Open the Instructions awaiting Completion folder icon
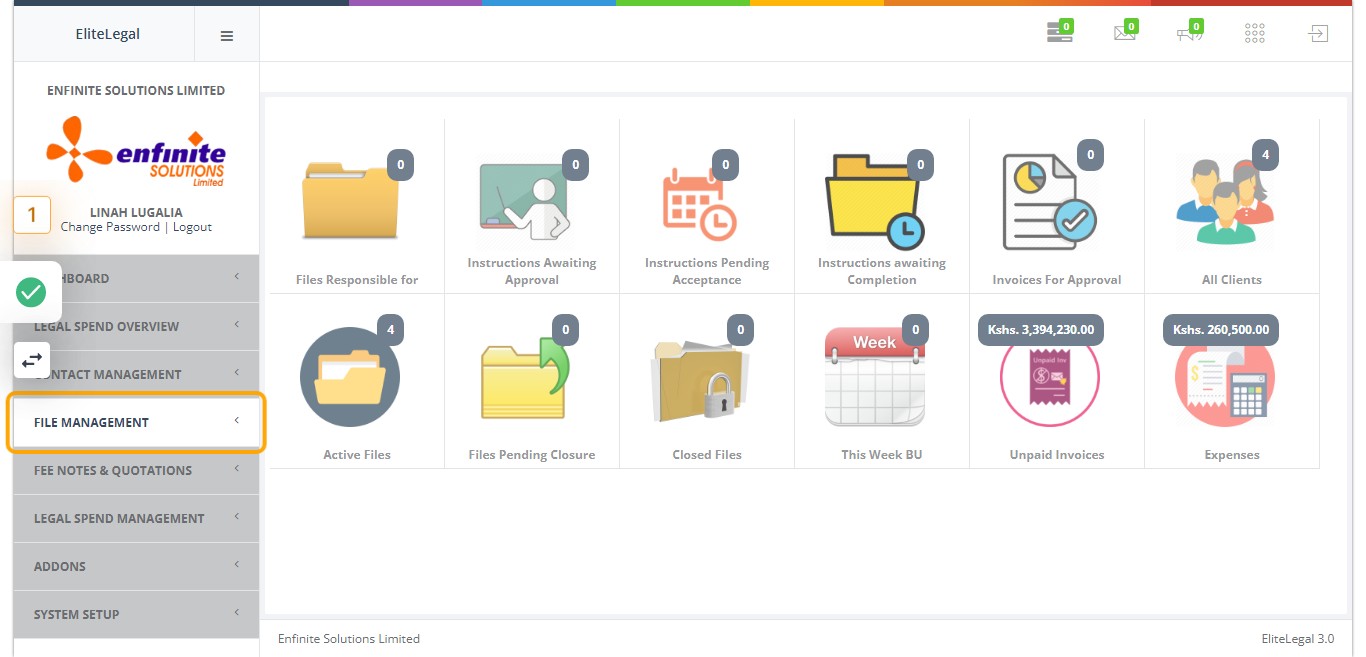 point(875,200)
